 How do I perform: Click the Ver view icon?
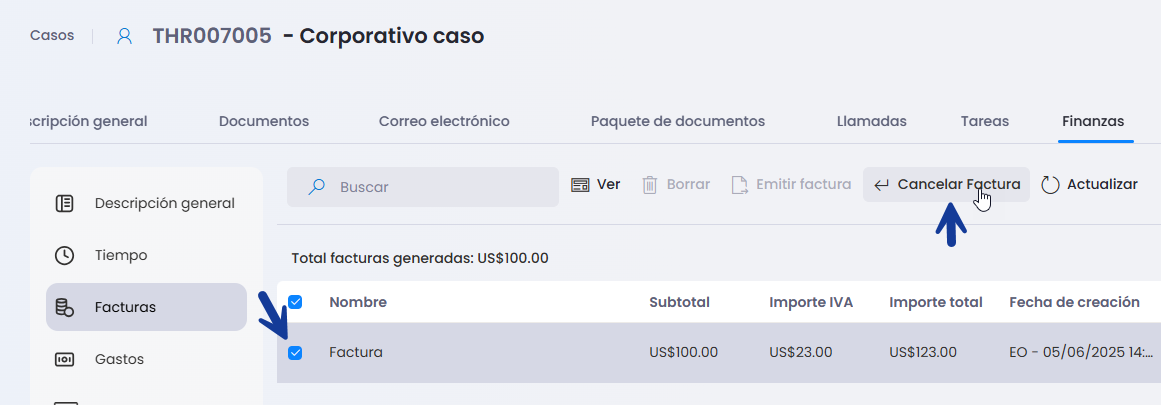coord(580,185)
